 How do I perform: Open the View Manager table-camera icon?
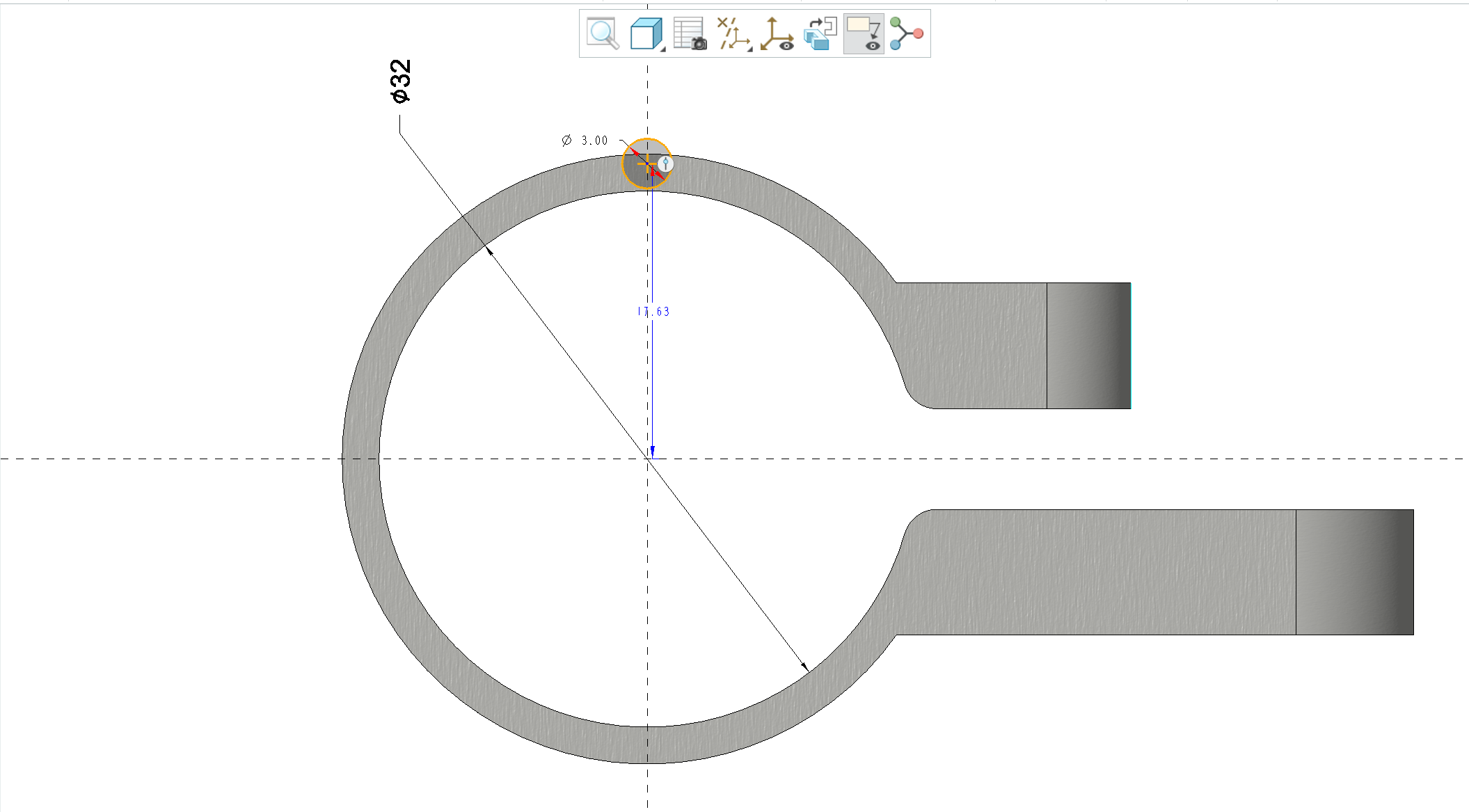coord(690,33)
